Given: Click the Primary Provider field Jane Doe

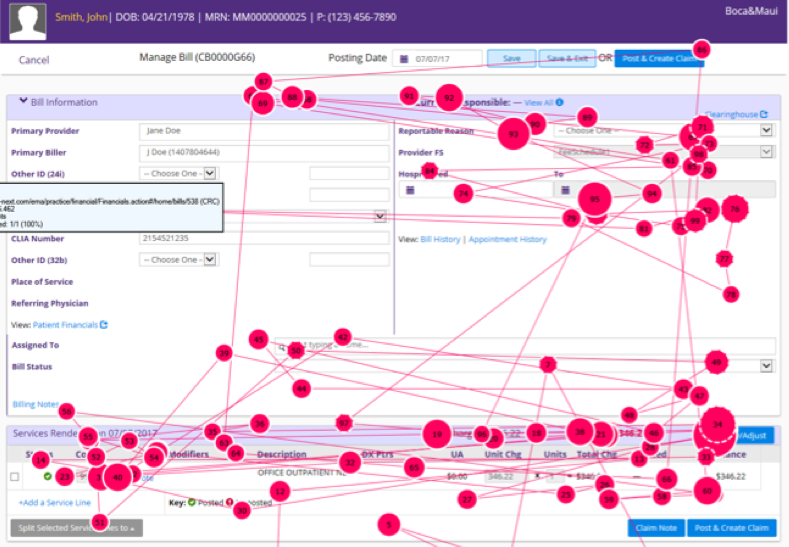Looking at the screenshot, I should click(264, 131).
